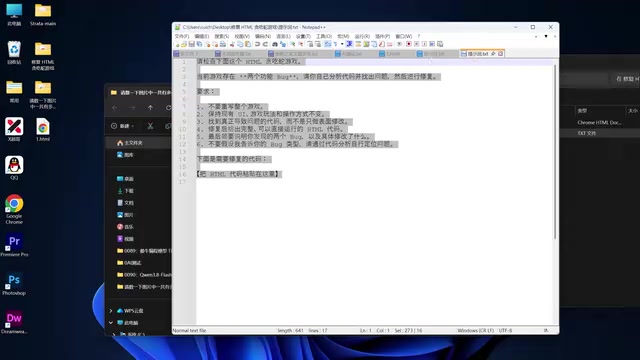Toggle synchronized horizontal scrolling icon
Image resolution: width=640 pixels, height=360 pixels.
coord(318,44)
